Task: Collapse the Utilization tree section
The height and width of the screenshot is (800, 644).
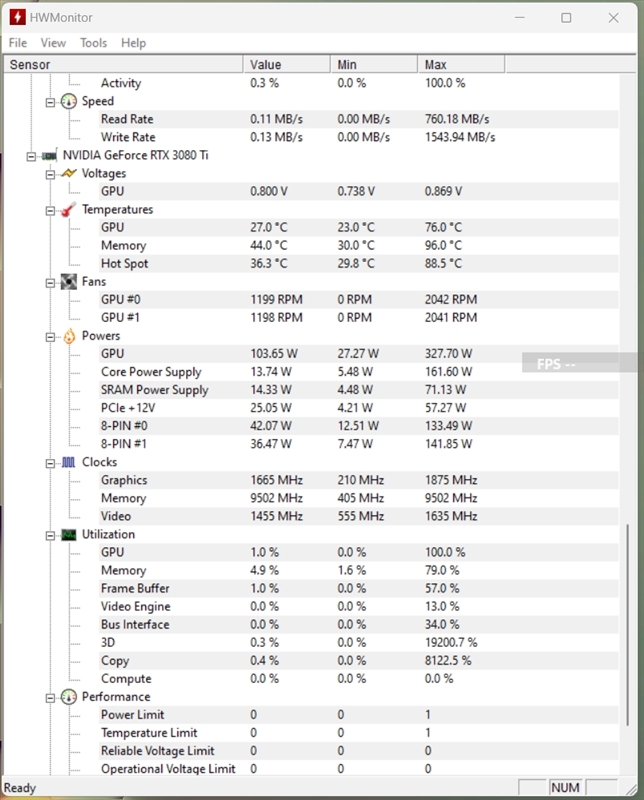Action: tap(51, 535)
